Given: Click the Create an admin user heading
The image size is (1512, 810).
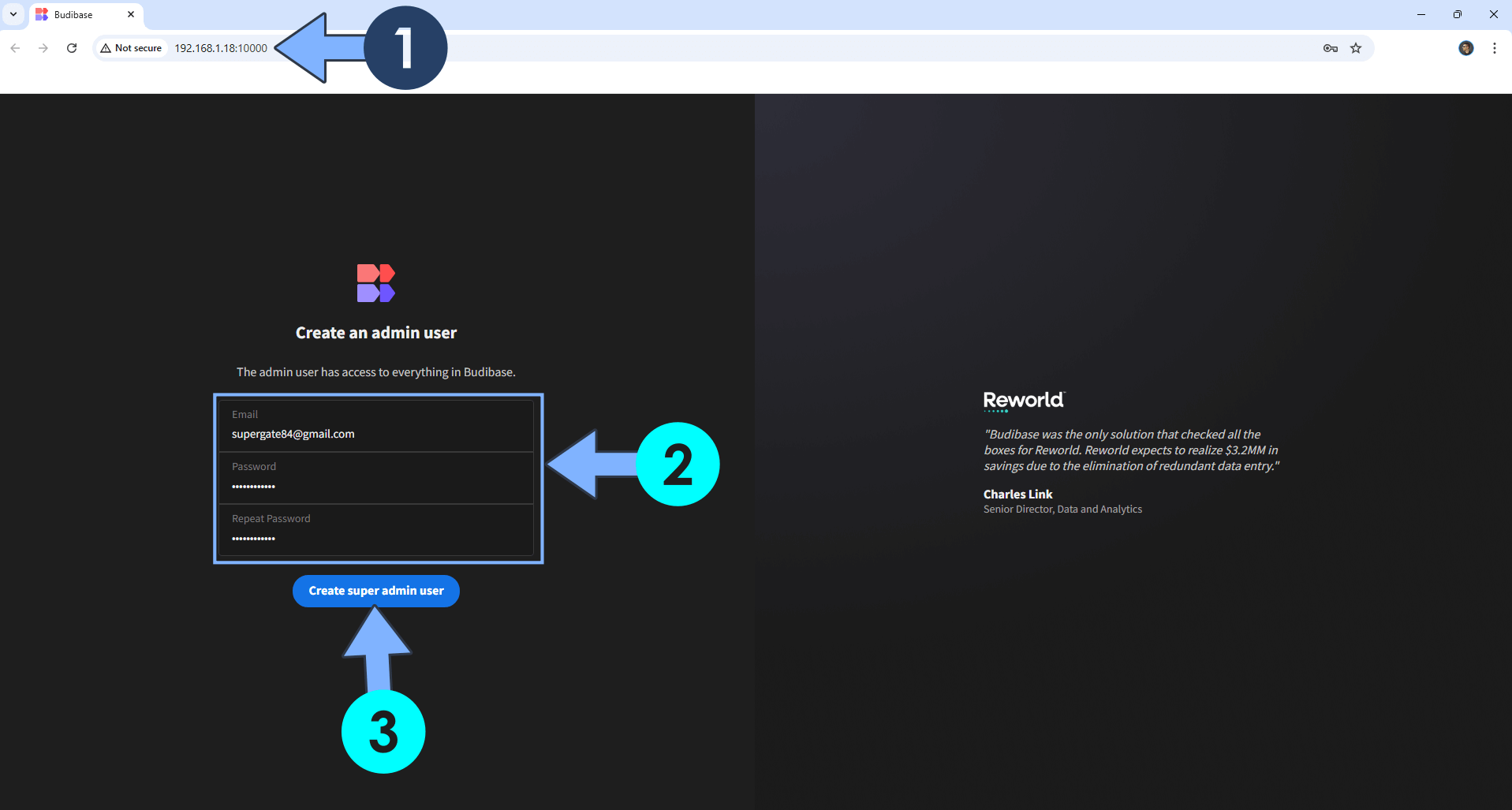Looking at the screenshot, I should [376, 333].
